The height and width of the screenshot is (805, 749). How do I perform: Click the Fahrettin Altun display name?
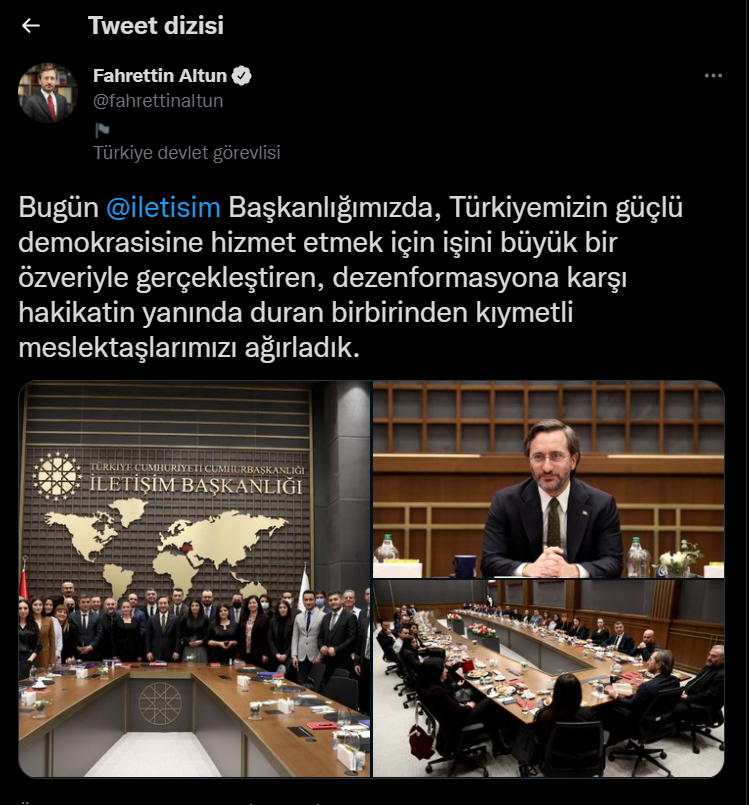tap(160, 76)
